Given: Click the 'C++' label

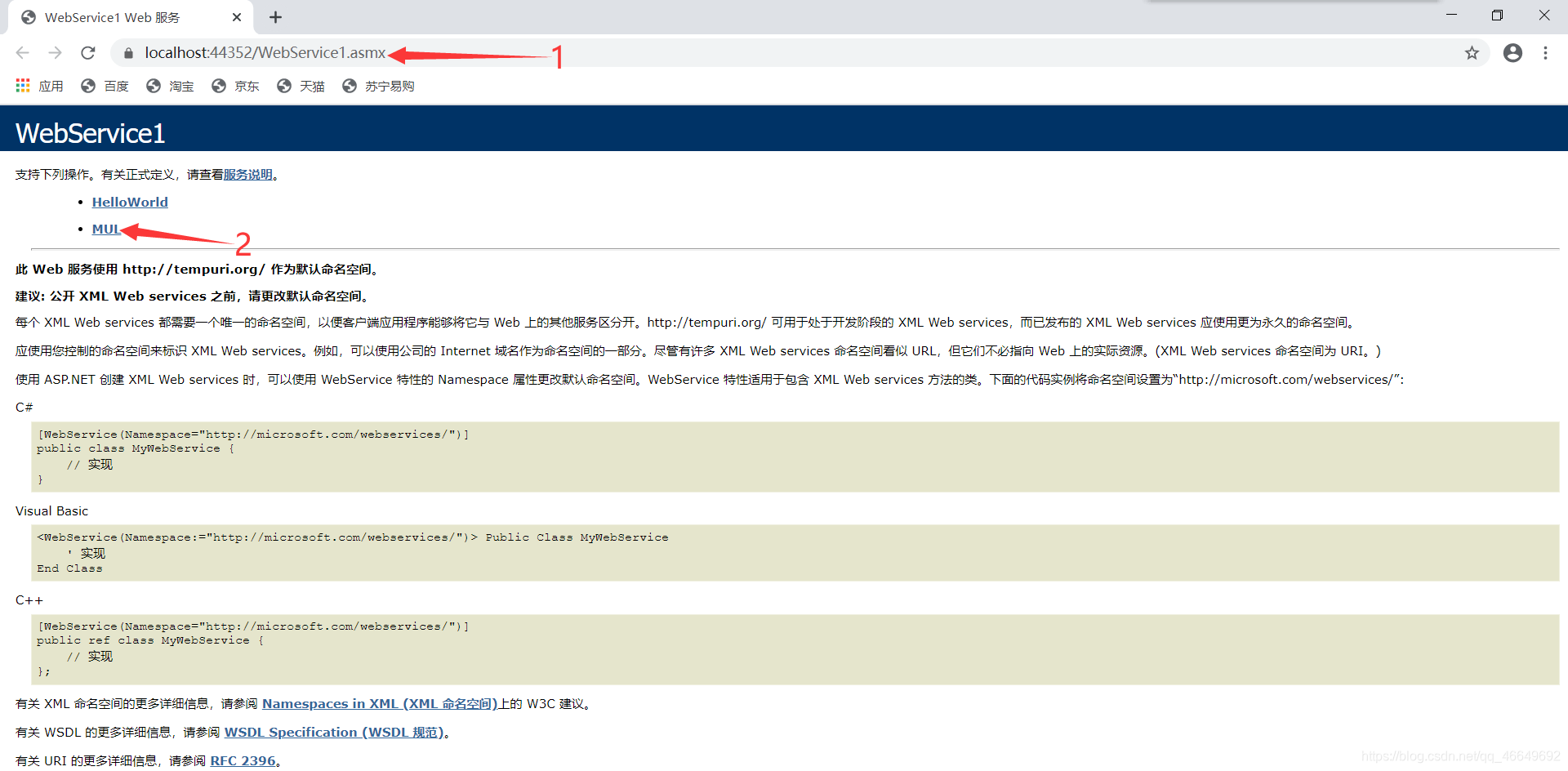Looking at the screenshot, I should click(29, 600).
